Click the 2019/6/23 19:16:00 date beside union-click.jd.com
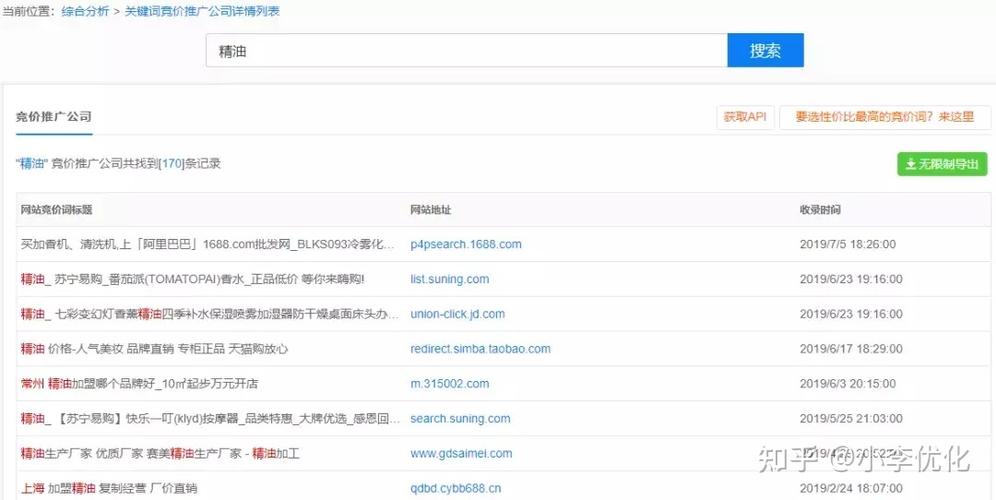Screen dimensions: 996x500 pos(851,314)
